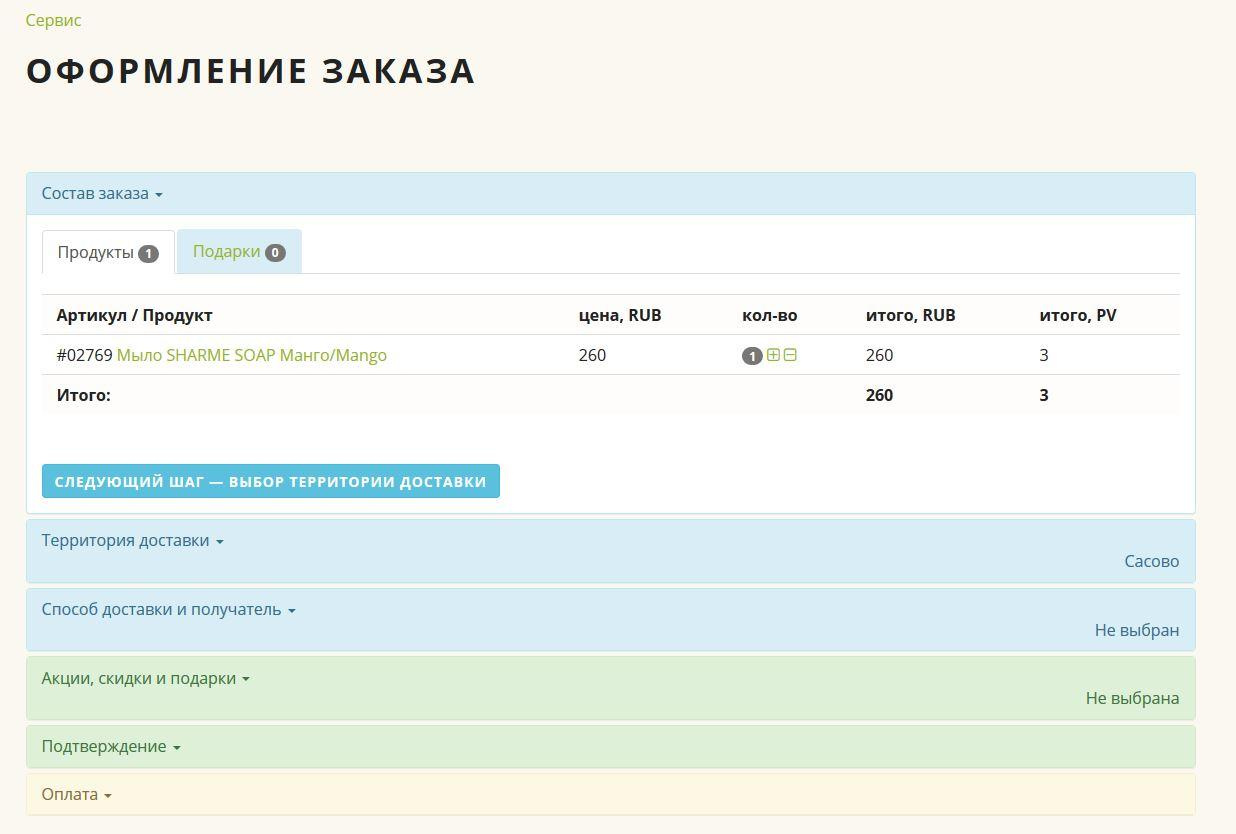Decrease soap quantity with minus icon
The width and height of the screenshot is (1236, 834).
pyautogui.click(x=790, y=355)
